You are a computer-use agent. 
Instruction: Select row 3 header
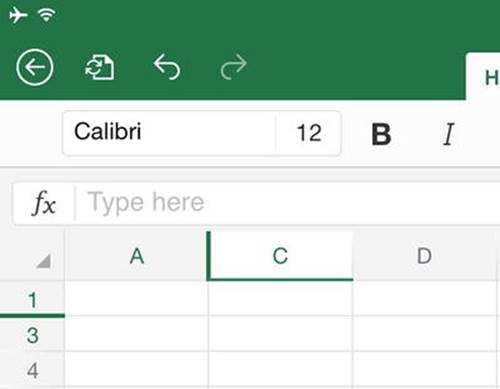[32, 335]
